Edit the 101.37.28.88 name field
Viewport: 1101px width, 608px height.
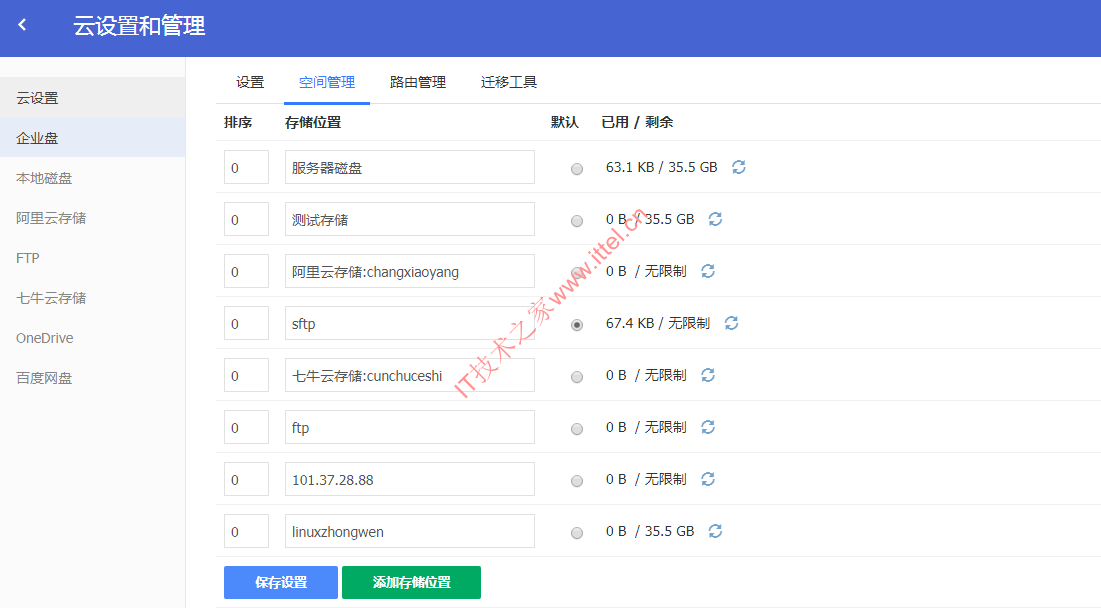pos(410,479)
